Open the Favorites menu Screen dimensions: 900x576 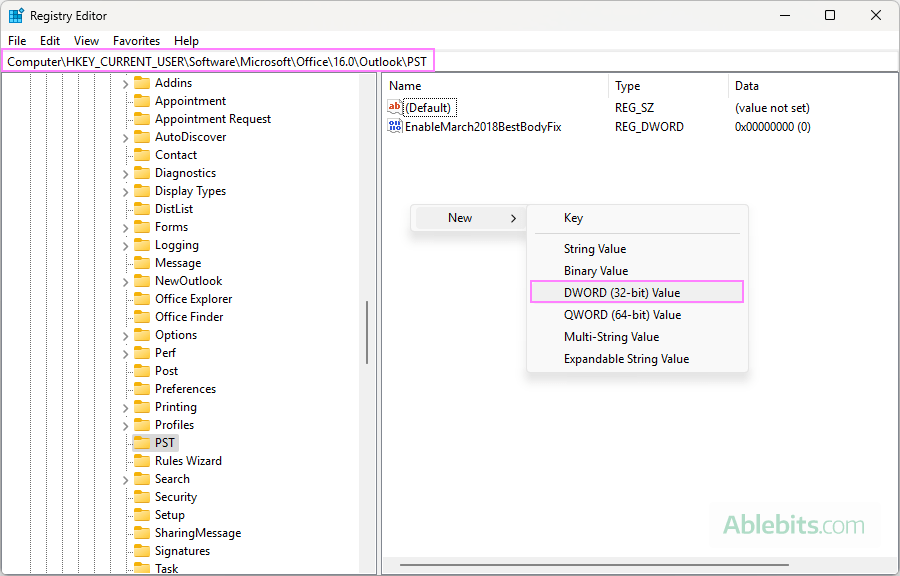[x=136, y=41]
